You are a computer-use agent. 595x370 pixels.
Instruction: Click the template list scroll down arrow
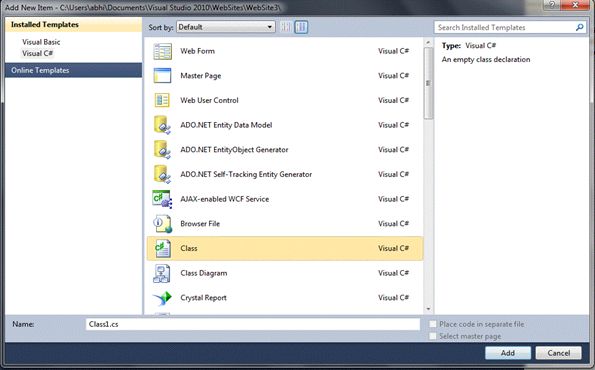point(428,309)
